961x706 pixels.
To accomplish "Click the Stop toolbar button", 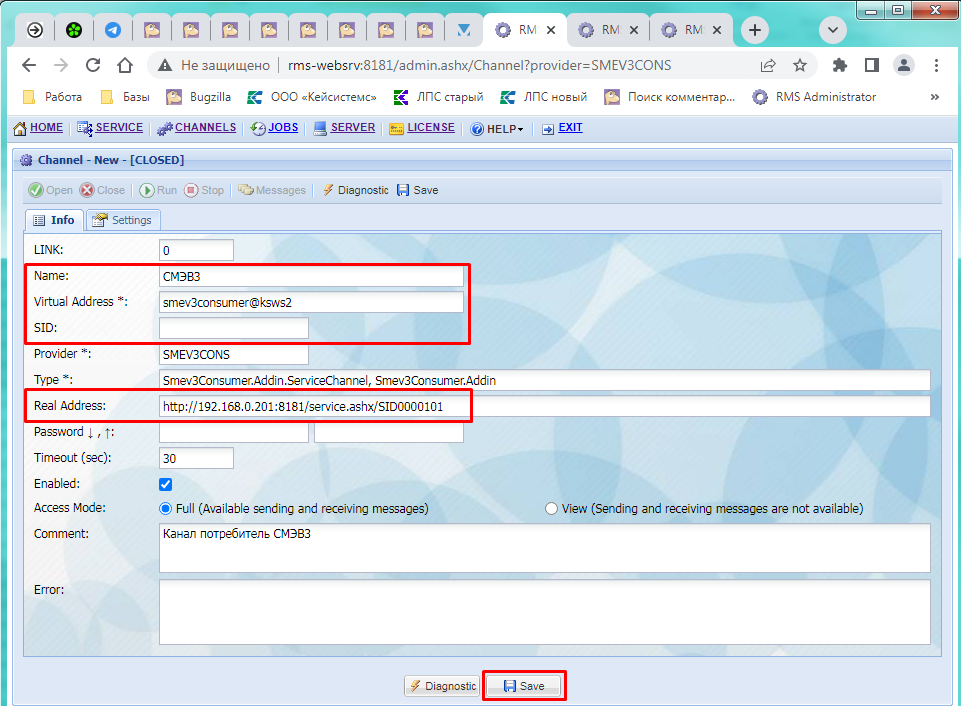I will pyautogui.click(x=205, y=190).
